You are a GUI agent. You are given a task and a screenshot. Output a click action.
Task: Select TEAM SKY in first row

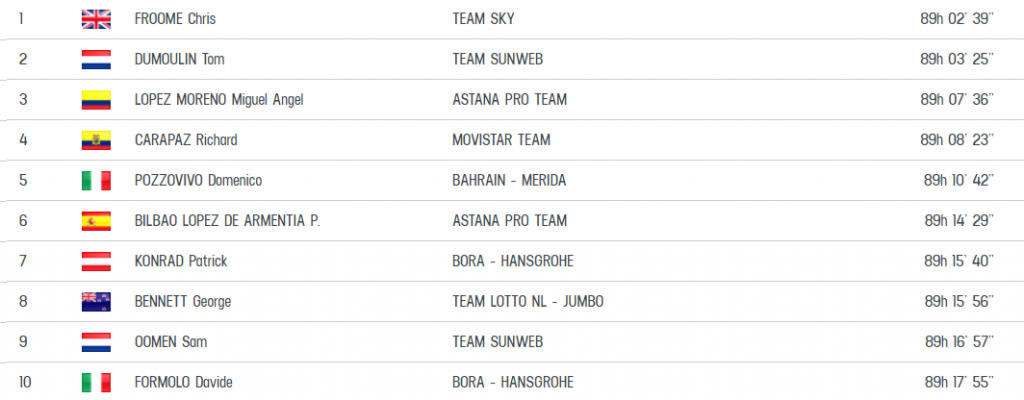483,19
